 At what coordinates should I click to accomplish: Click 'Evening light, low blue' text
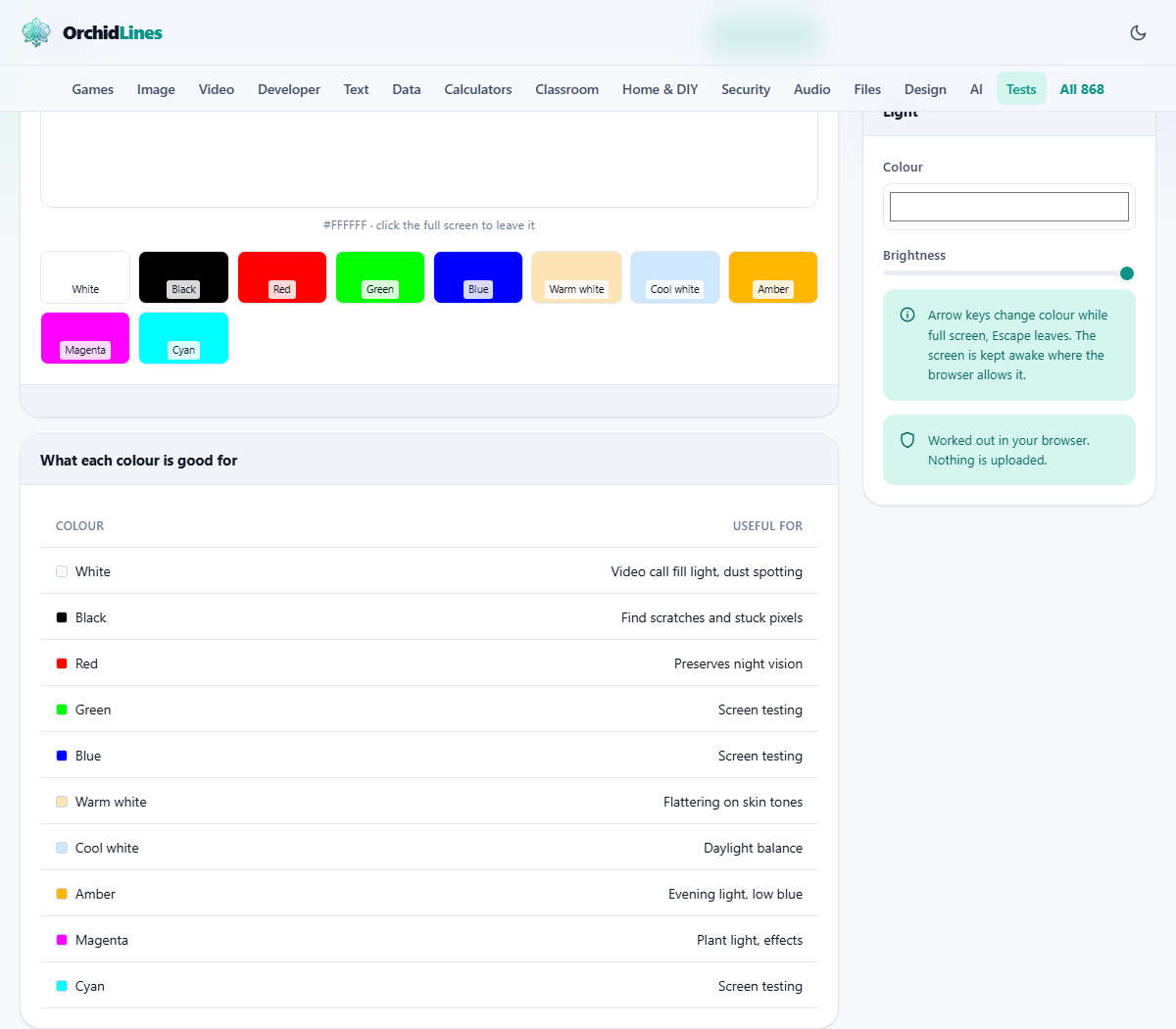[735, 894]
